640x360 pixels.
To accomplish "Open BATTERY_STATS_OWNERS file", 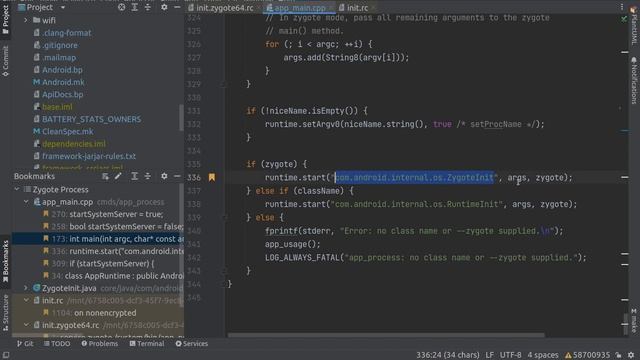I will (x=91, y=119).
